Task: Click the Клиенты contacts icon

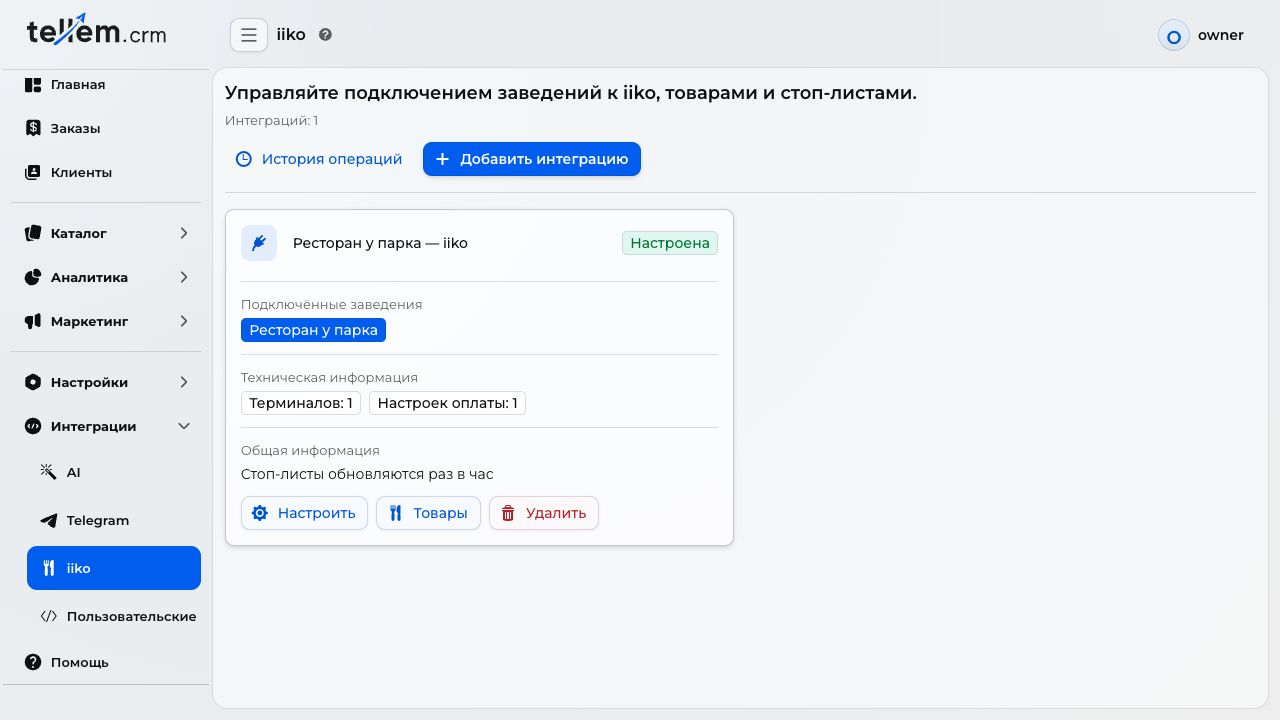Action: (x=33, y=173)
